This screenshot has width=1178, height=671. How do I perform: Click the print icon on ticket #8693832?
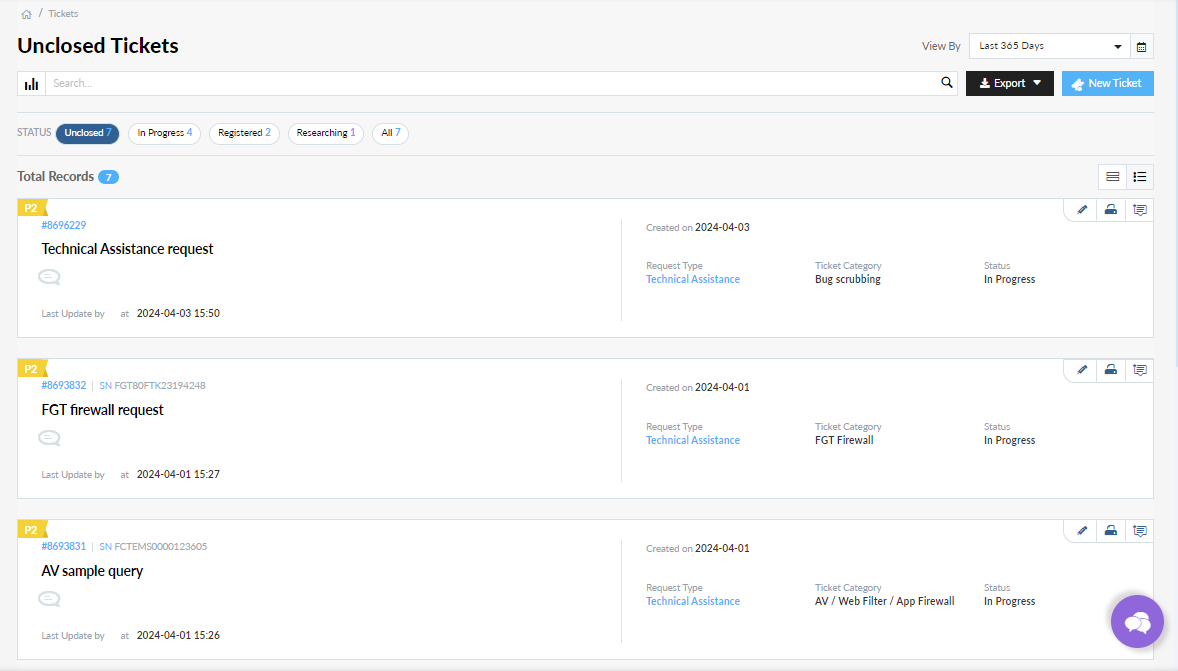pyautogui.click(x=1110, y=370)
